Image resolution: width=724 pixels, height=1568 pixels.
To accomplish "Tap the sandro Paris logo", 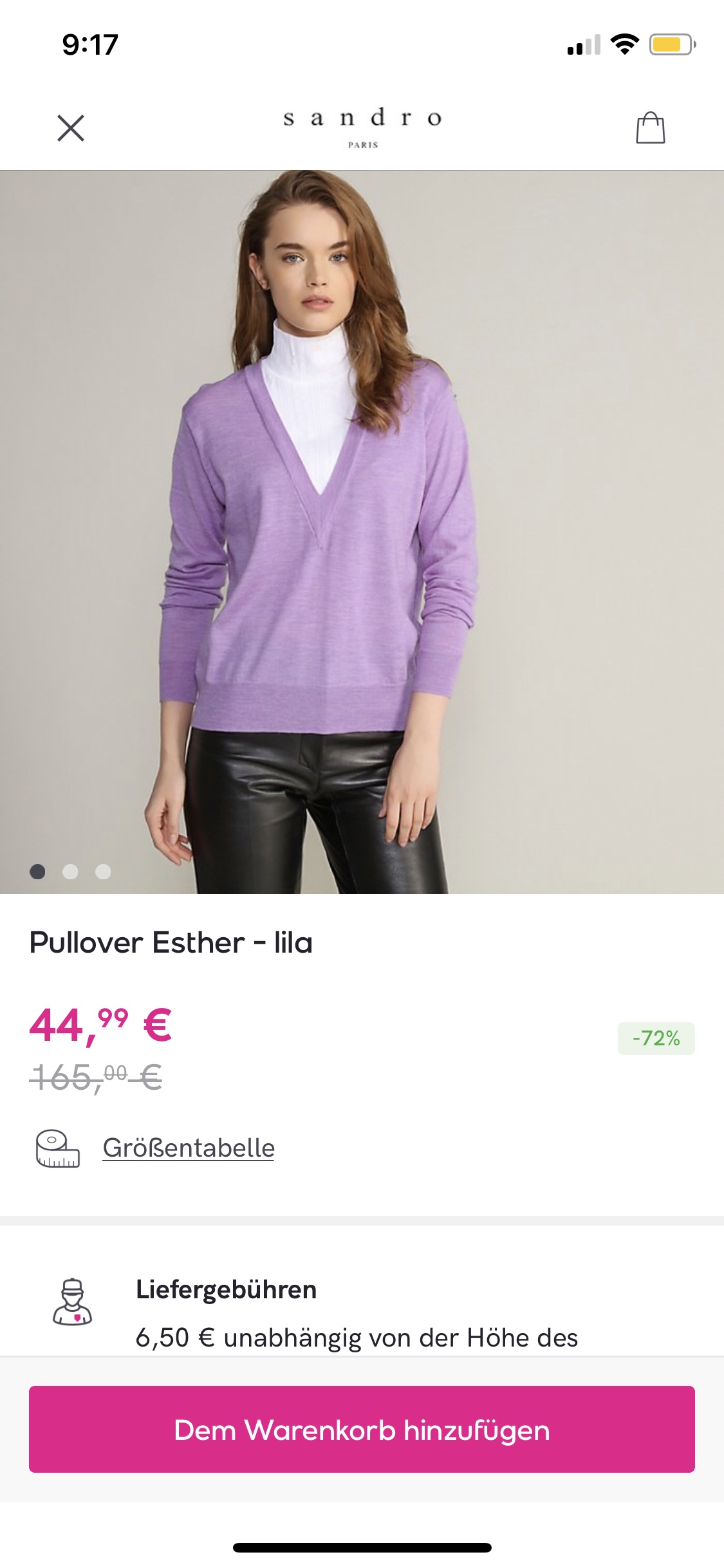I will [362, 127].
